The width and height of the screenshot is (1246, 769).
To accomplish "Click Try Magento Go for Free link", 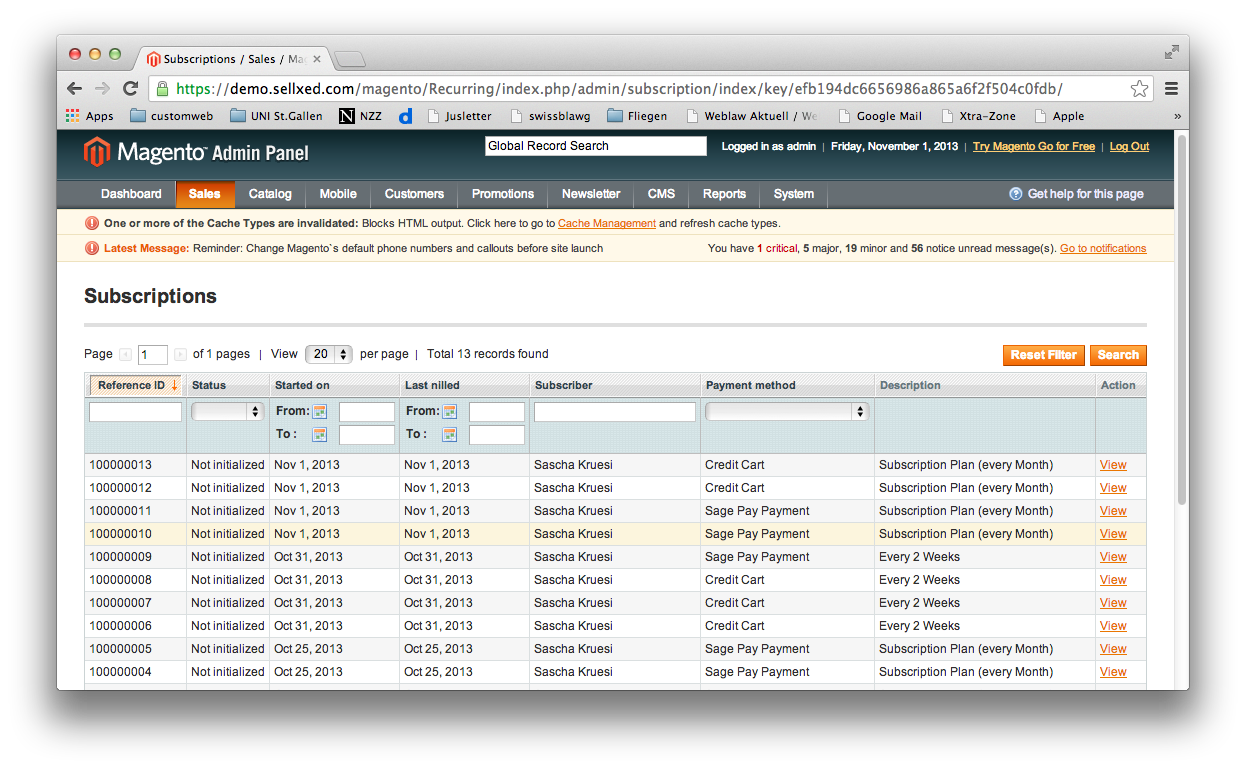I will coord(1034,146).
